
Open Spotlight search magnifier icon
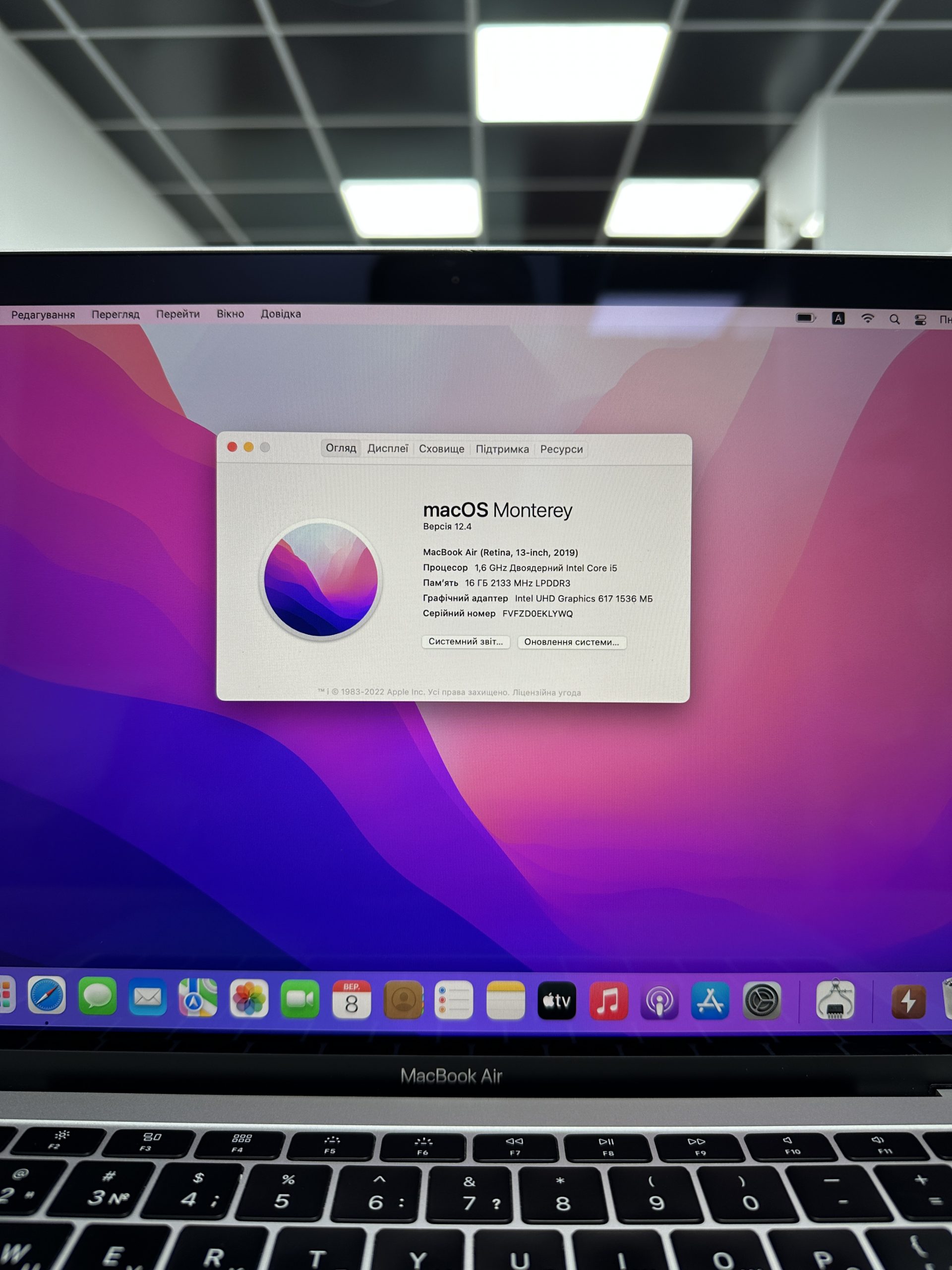(894, 319)
